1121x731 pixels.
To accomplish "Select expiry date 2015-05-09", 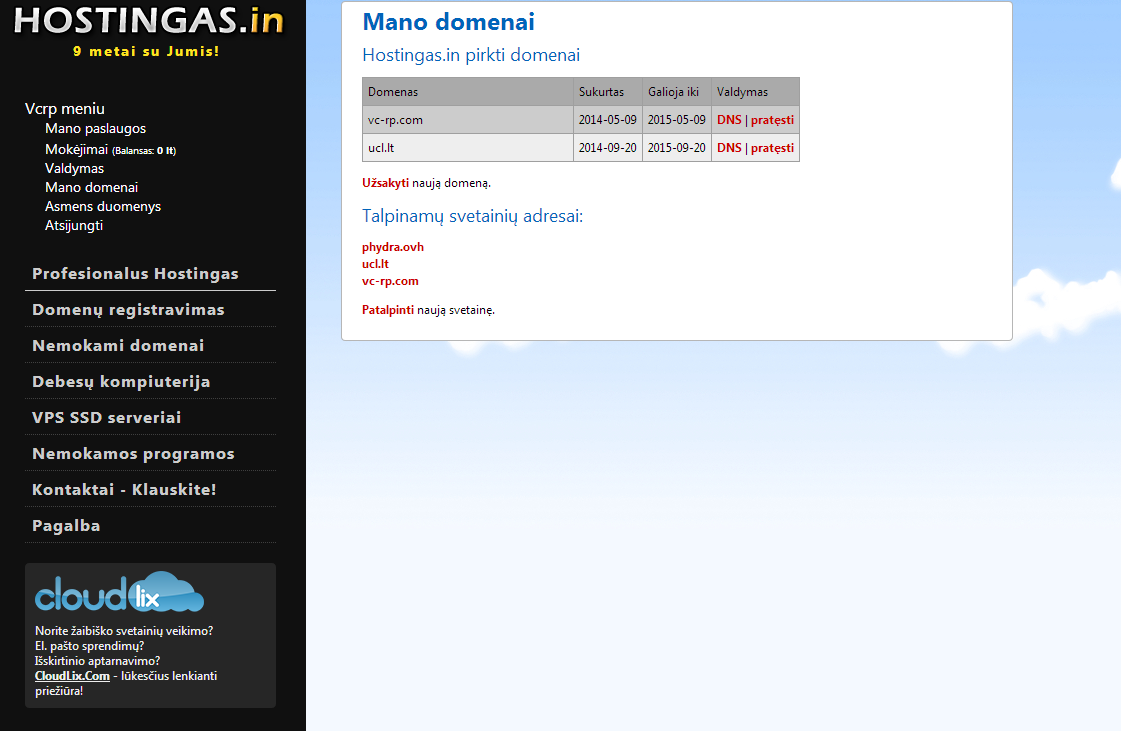I will point(677,120).
